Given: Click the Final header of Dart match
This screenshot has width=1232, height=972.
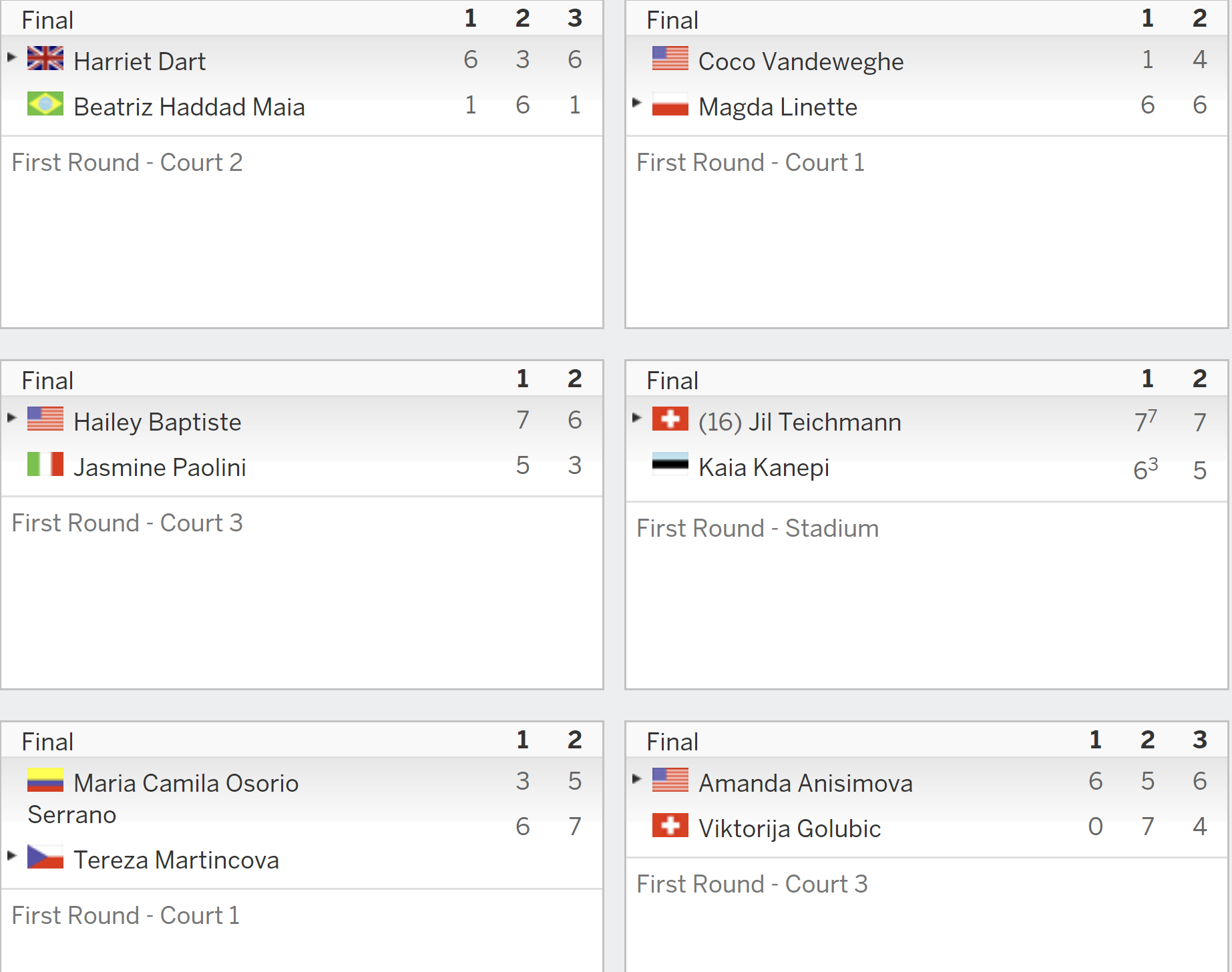Looking at the screenshot, I should 47,20.
